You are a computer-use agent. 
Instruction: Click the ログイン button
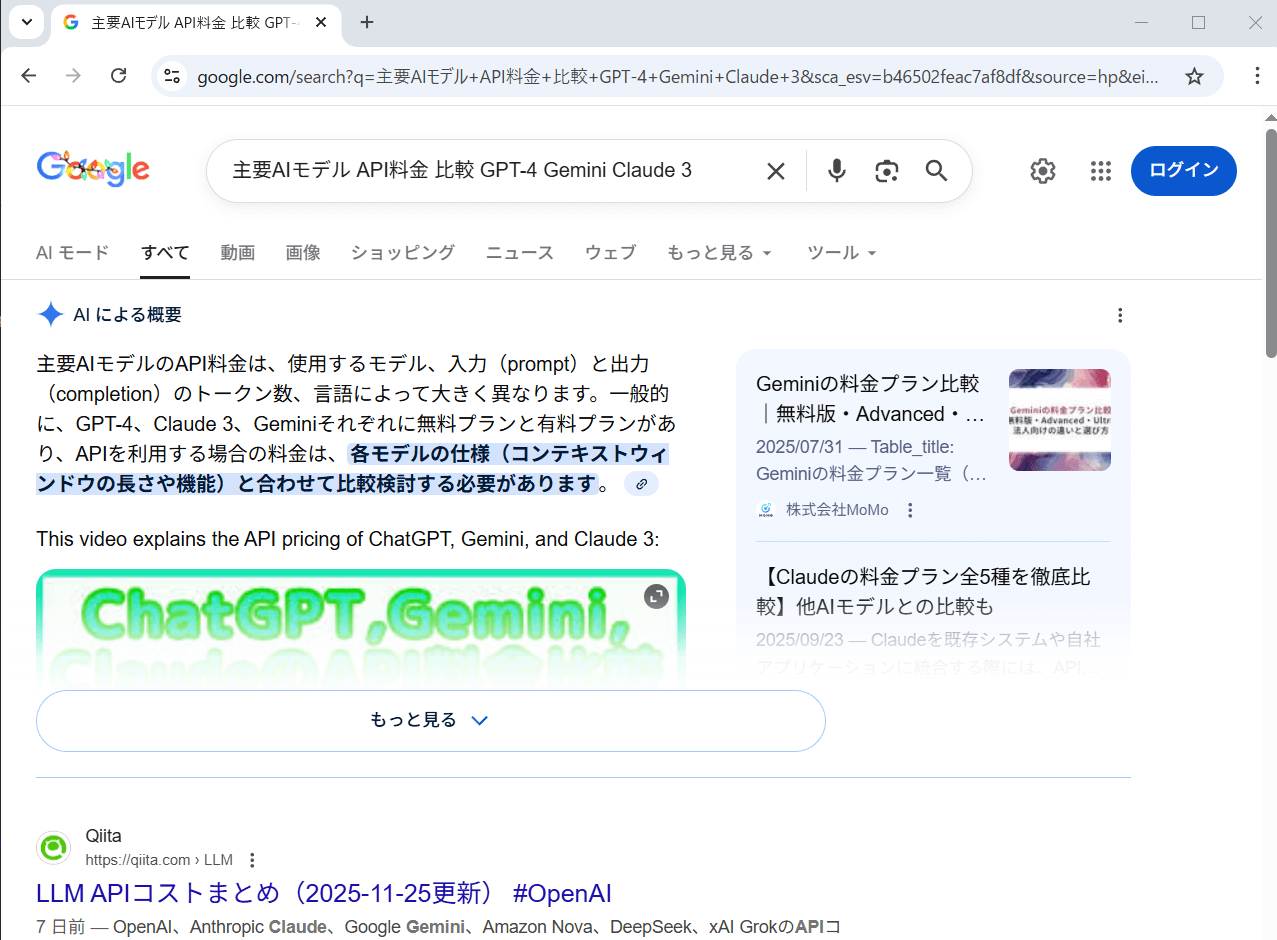[1183, 170]
